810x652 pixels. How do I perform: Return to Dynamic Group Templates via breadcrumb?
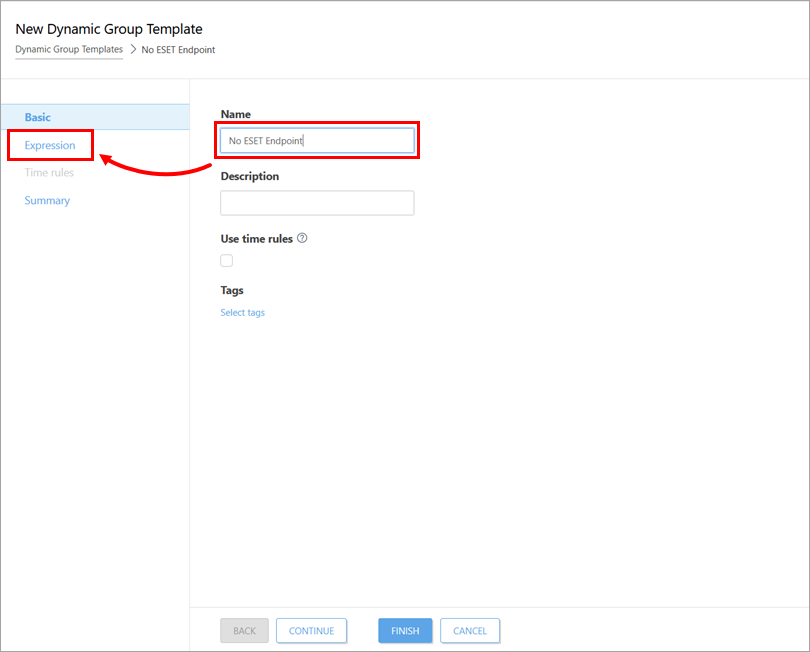[x=69, y=49]
